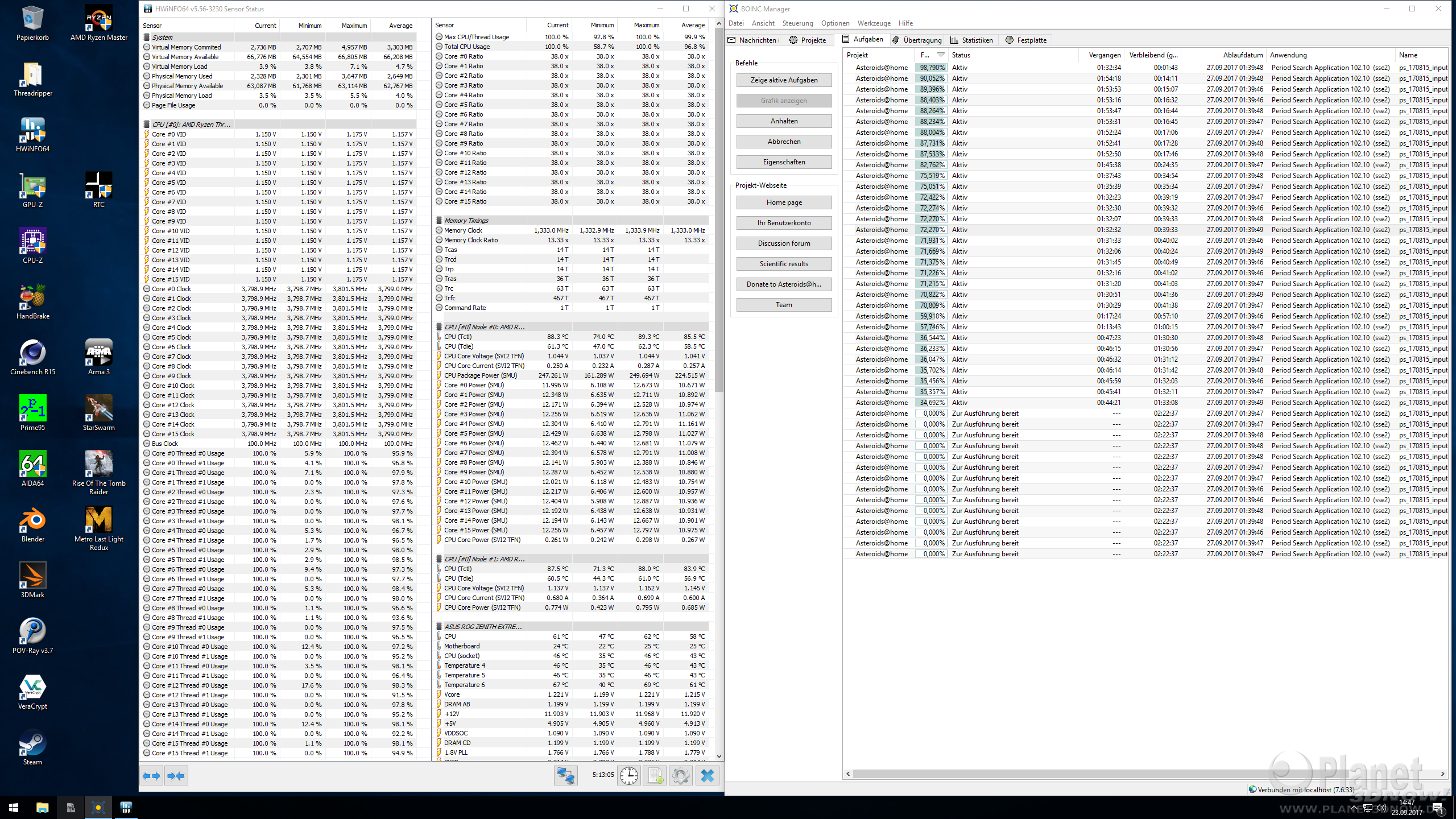The width and height of the screenshot is (1456, 819).
Task: Launch AIDA64 desktop shortcut
Action: pyautogui.click(x=32, y=470)
